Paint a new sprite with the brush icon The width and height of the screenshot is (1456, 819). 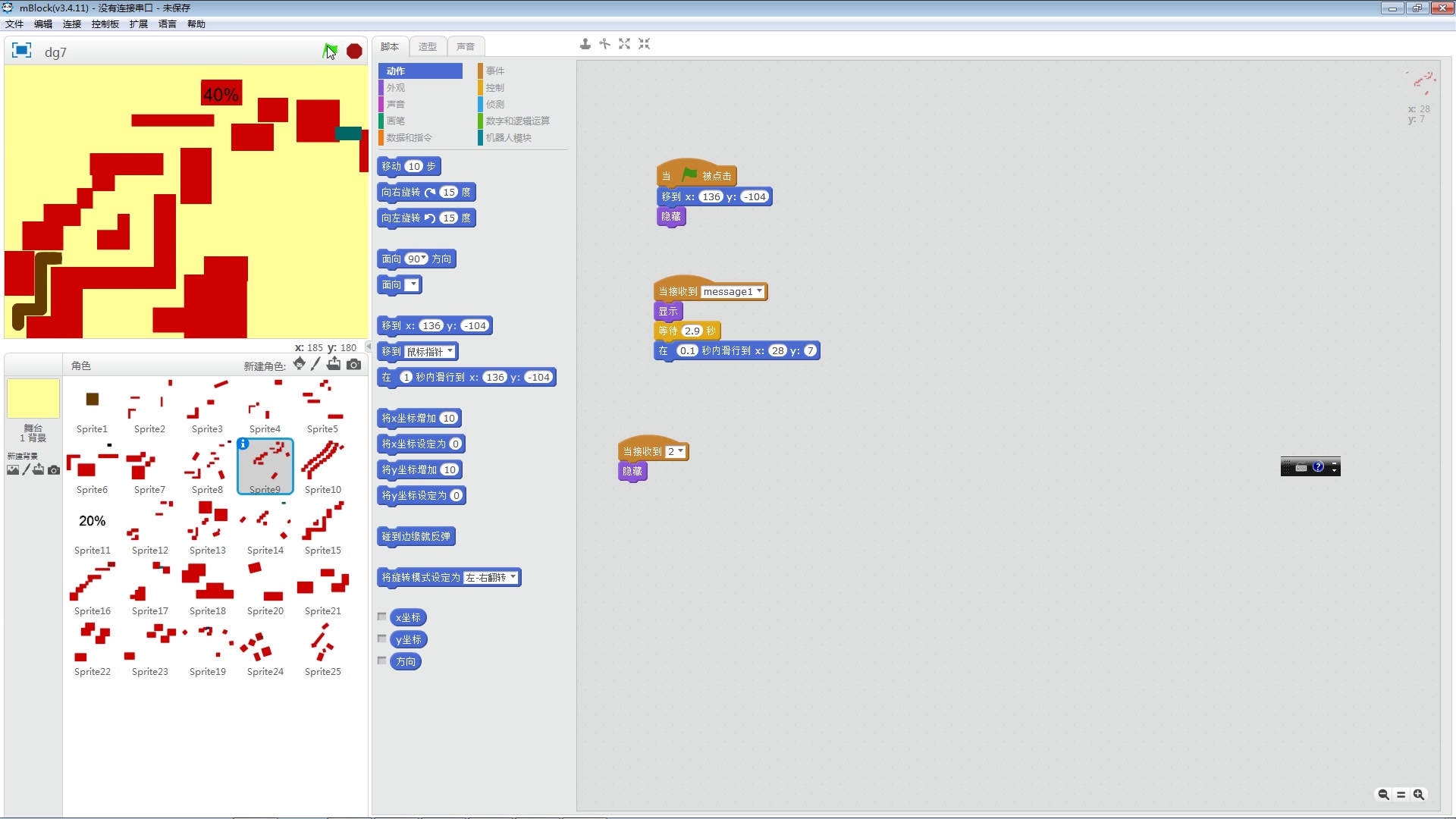(x=316, y=364)
